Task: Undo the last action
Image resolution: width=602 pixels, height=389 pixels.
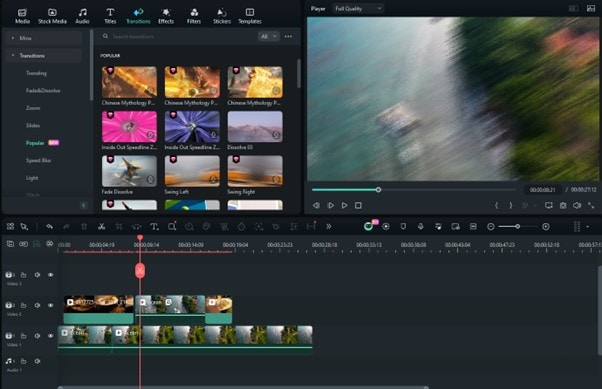Action: pos(50,227)
